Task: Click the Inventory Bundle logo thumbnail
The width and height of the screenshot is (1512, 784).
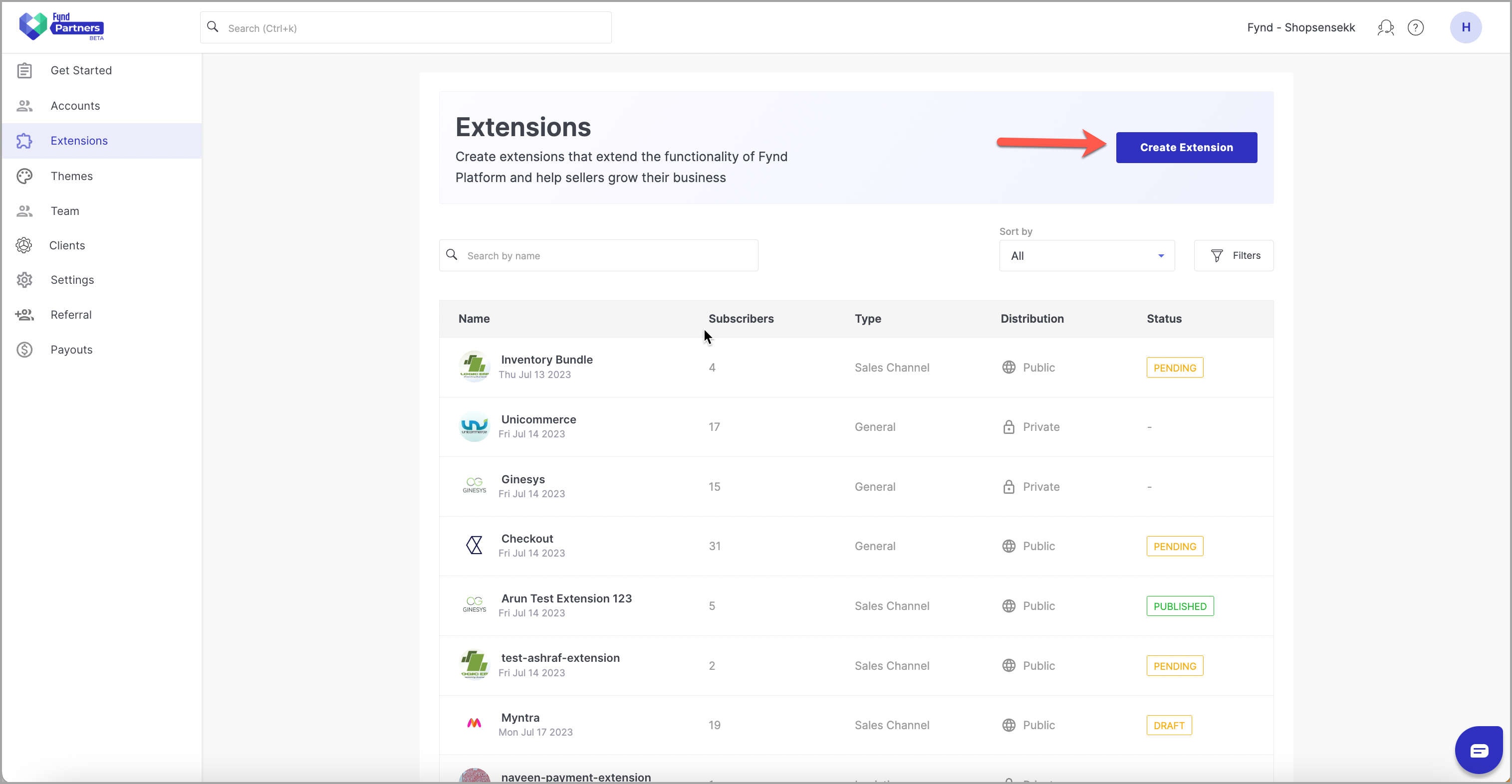Action: pyautogui.click(x=474, y=367)
